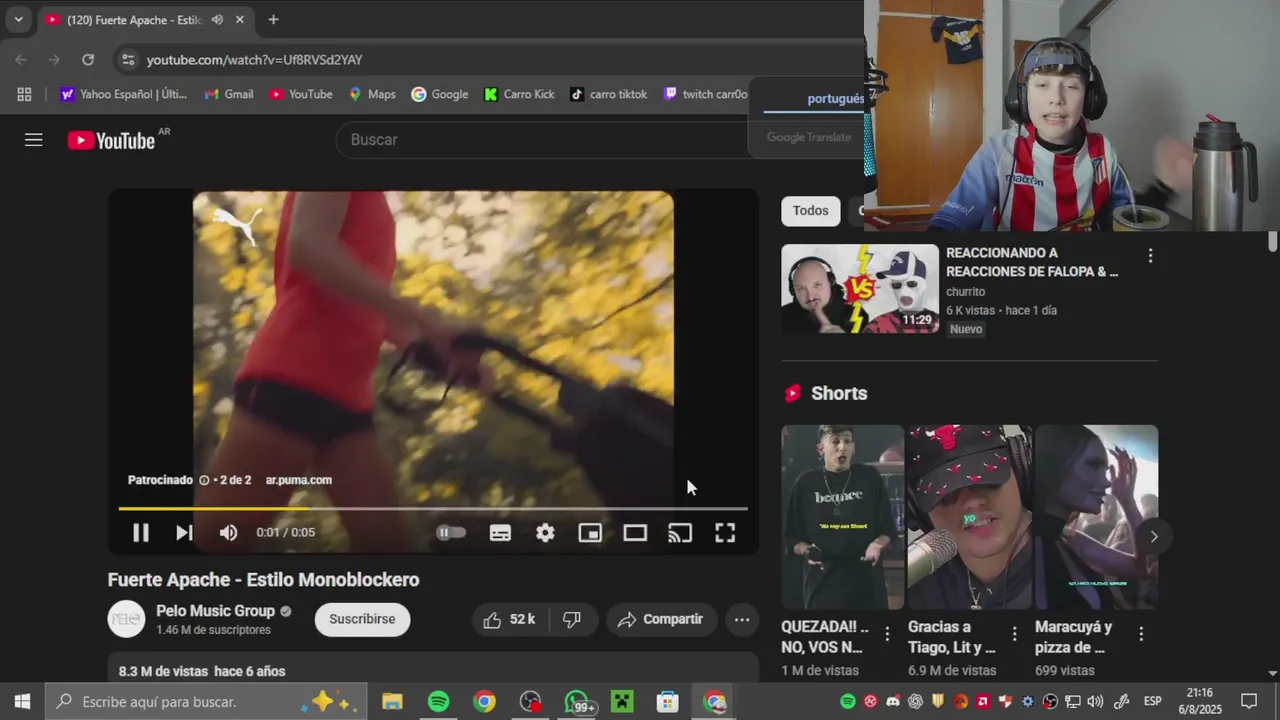Viewport: 1280px width, 720px height.
Task: Open YouTube hamburger guide menu
Action: 34,140
